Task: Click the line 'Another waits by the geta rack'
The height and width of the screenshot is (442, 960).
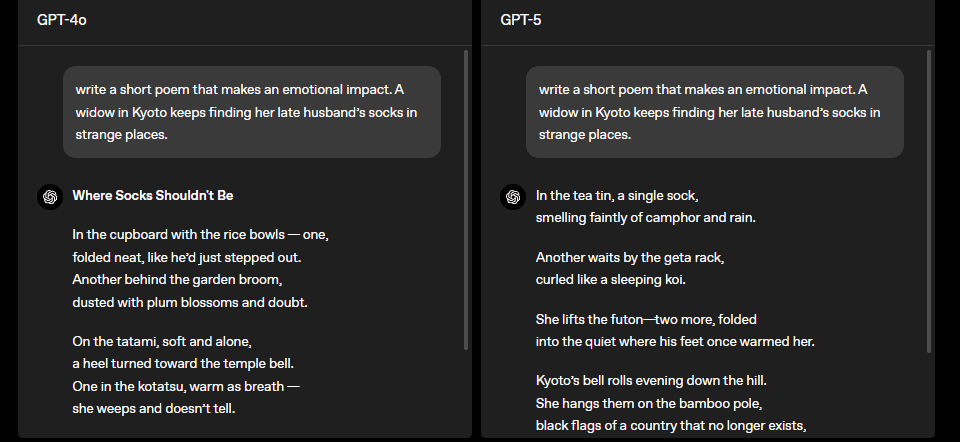Action: pos(630,258)
